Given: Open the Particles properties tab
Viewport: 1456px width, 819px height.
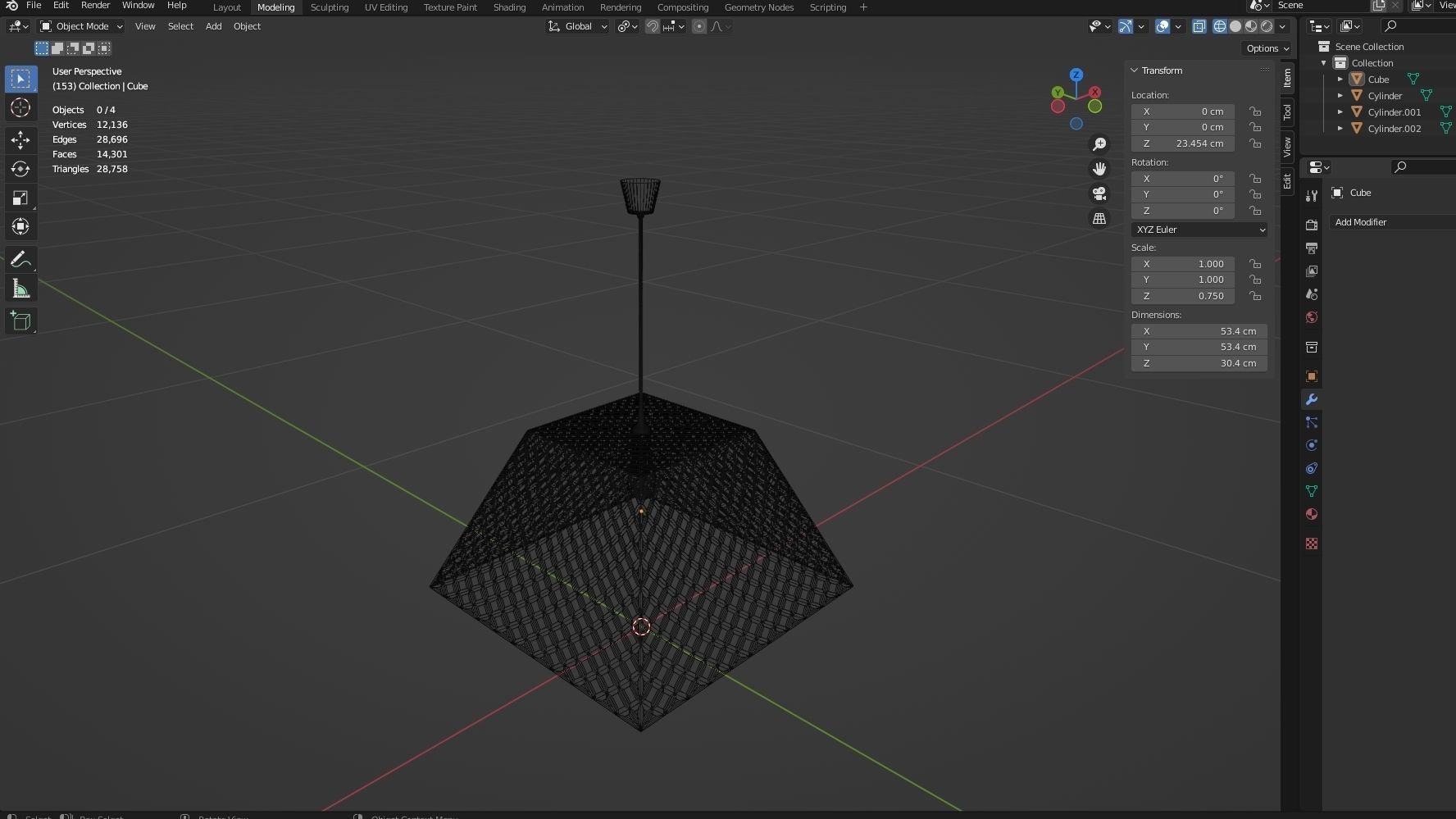Looking at the screenshot, I should [x=1312, y=422].
